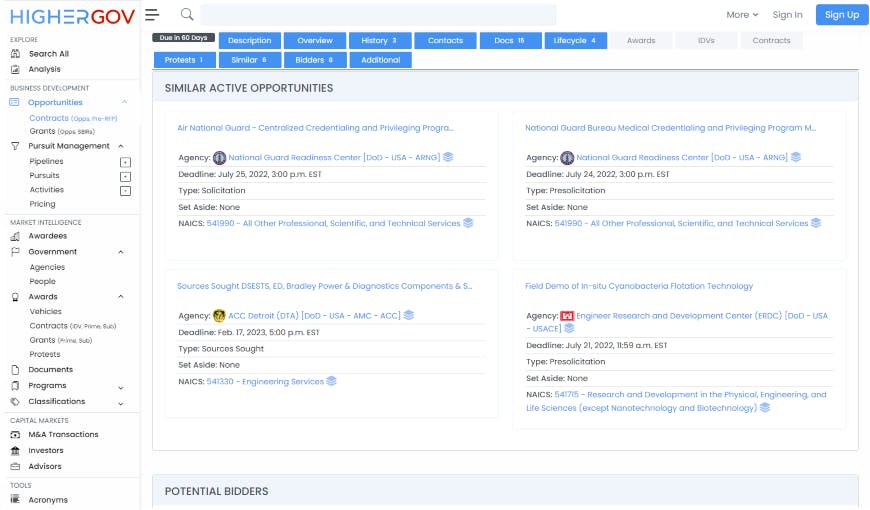Click layers icon after USACE agency text
Image resolution: width=870 pixels, height=510 pixels.
[x=569, y=329]
